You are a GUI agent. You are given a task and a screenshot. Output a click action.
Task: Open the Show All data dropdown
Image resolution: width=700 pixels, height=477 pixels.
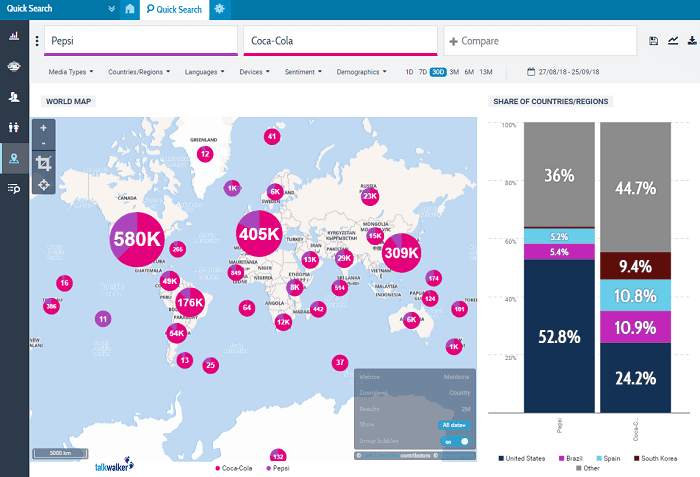pyautogui.click(x=453, y=425)
